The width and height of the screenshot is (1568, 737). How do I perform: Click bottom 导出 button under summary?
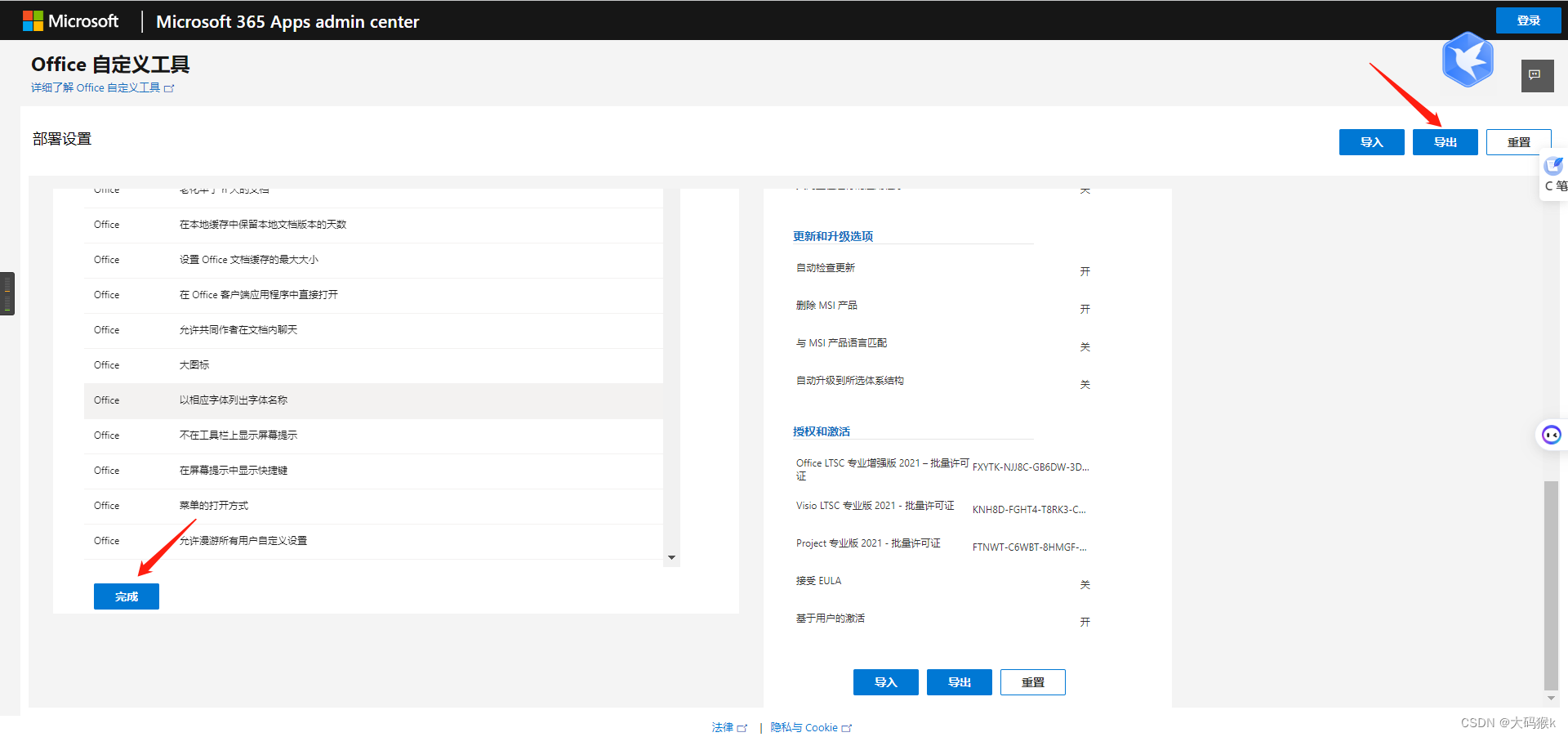[959, 682]
